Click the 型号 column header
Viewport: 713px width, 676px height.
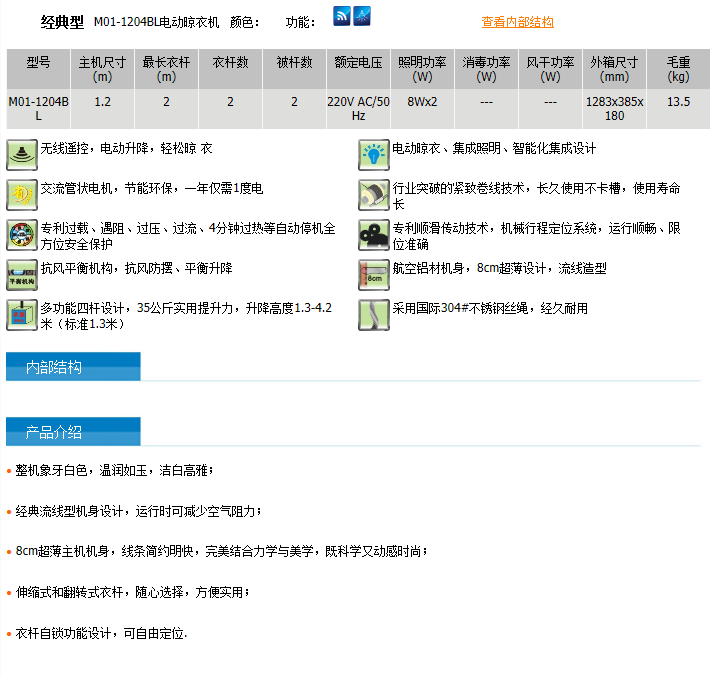(38, 69)
